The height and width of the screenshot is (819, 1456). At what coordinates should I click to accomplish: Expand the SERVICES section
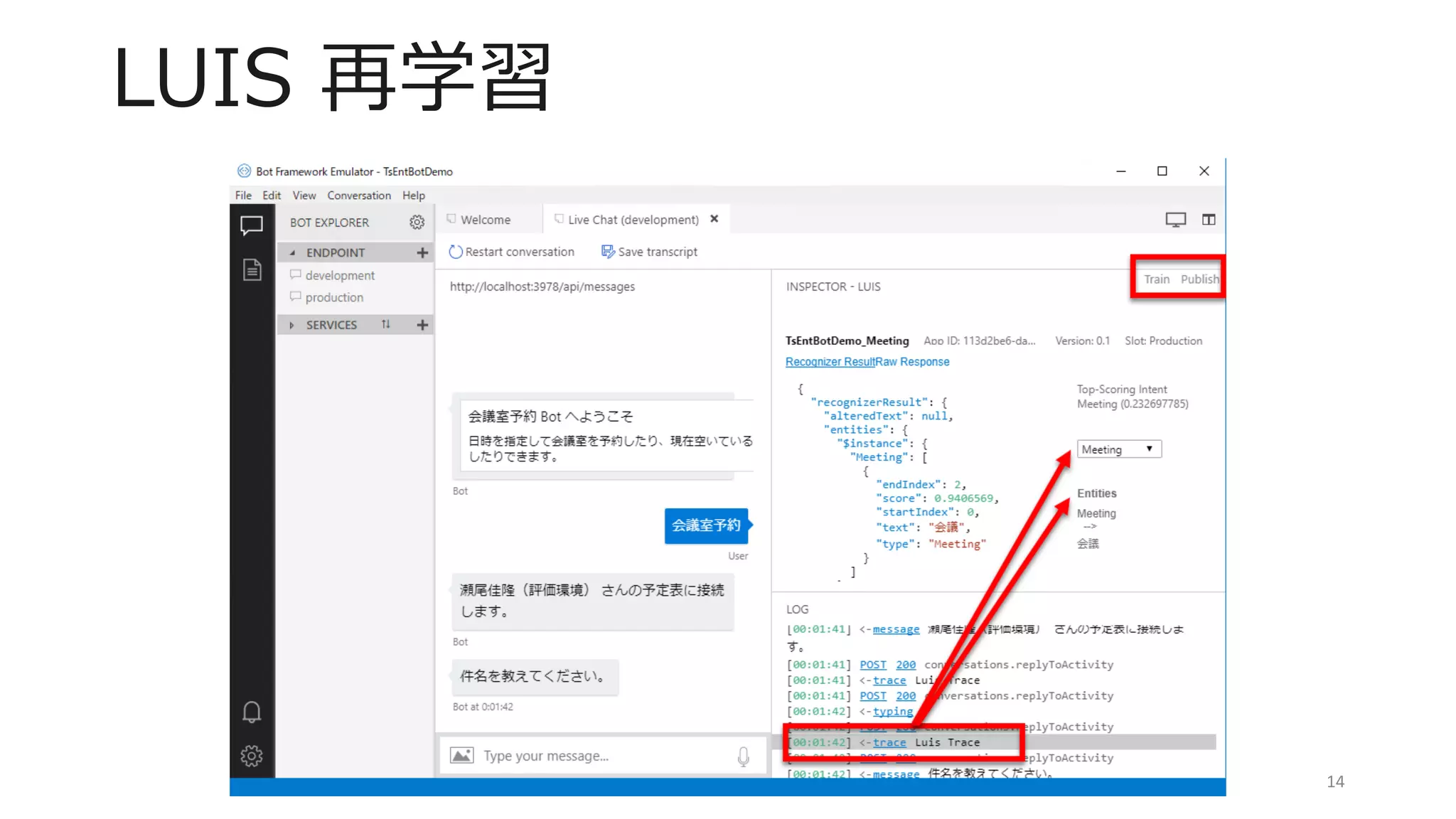(292, 325)
